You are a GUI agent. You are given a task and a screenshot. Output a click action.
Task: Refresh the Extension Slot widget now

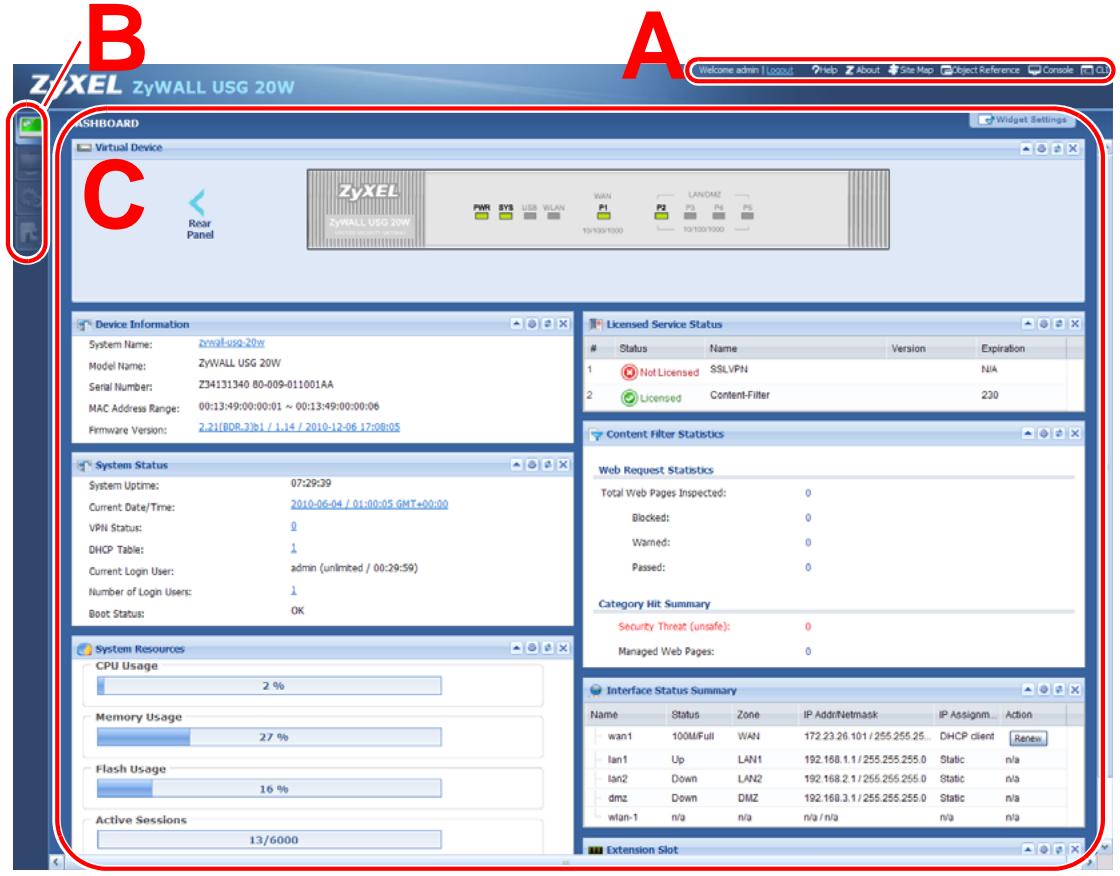[1059, 850]
